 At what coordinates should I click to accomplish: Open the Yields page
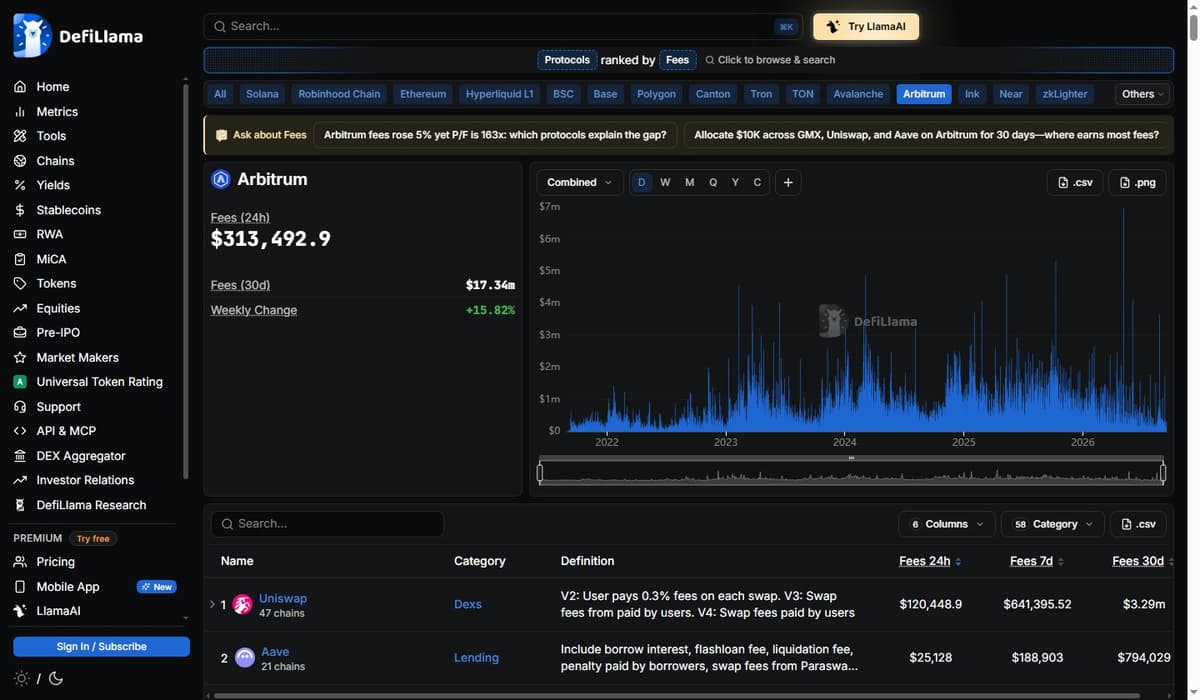click(53, 185)
